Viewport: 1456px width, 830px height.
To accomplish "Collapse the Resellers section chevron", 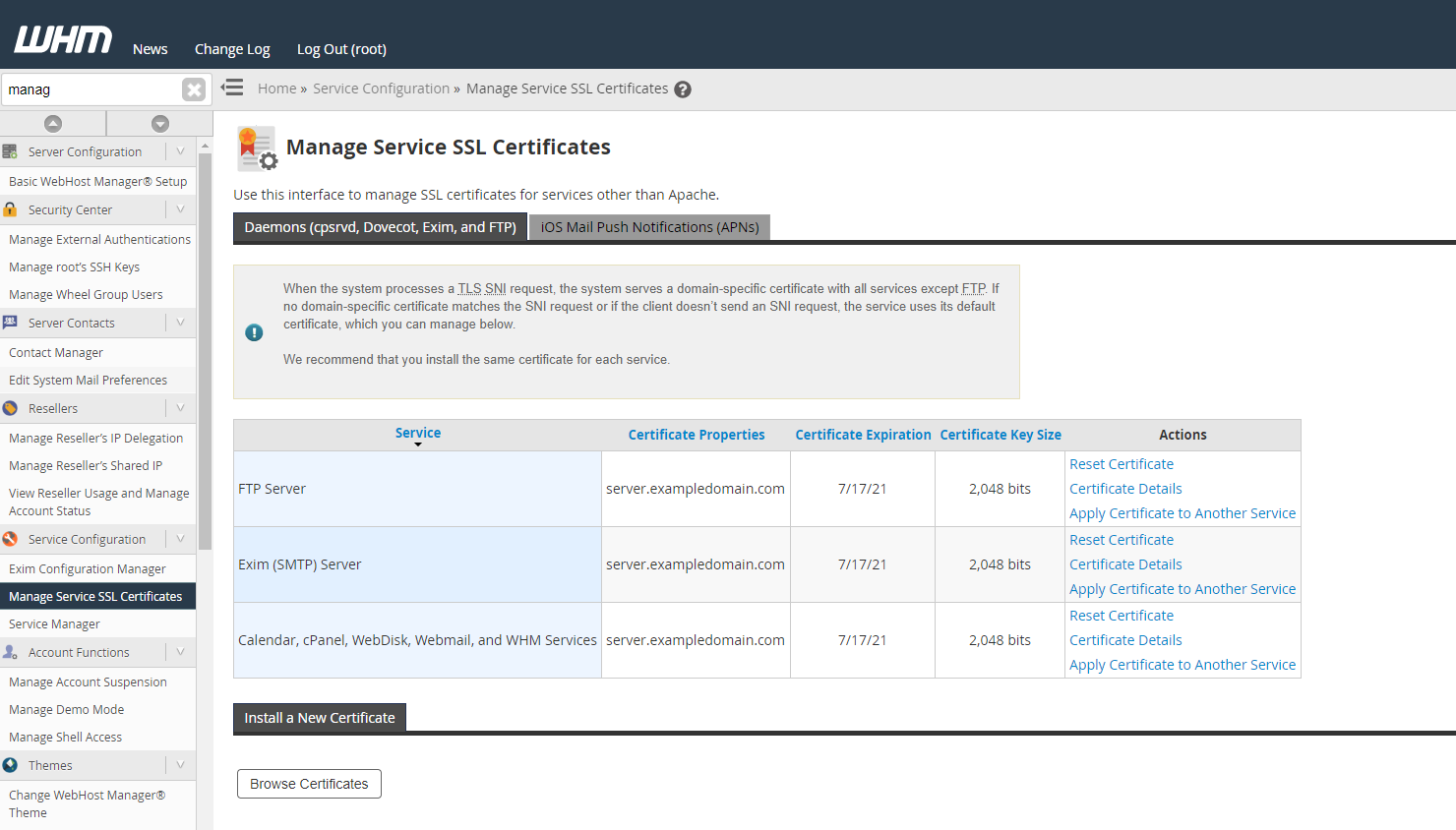I will (180, 408).
